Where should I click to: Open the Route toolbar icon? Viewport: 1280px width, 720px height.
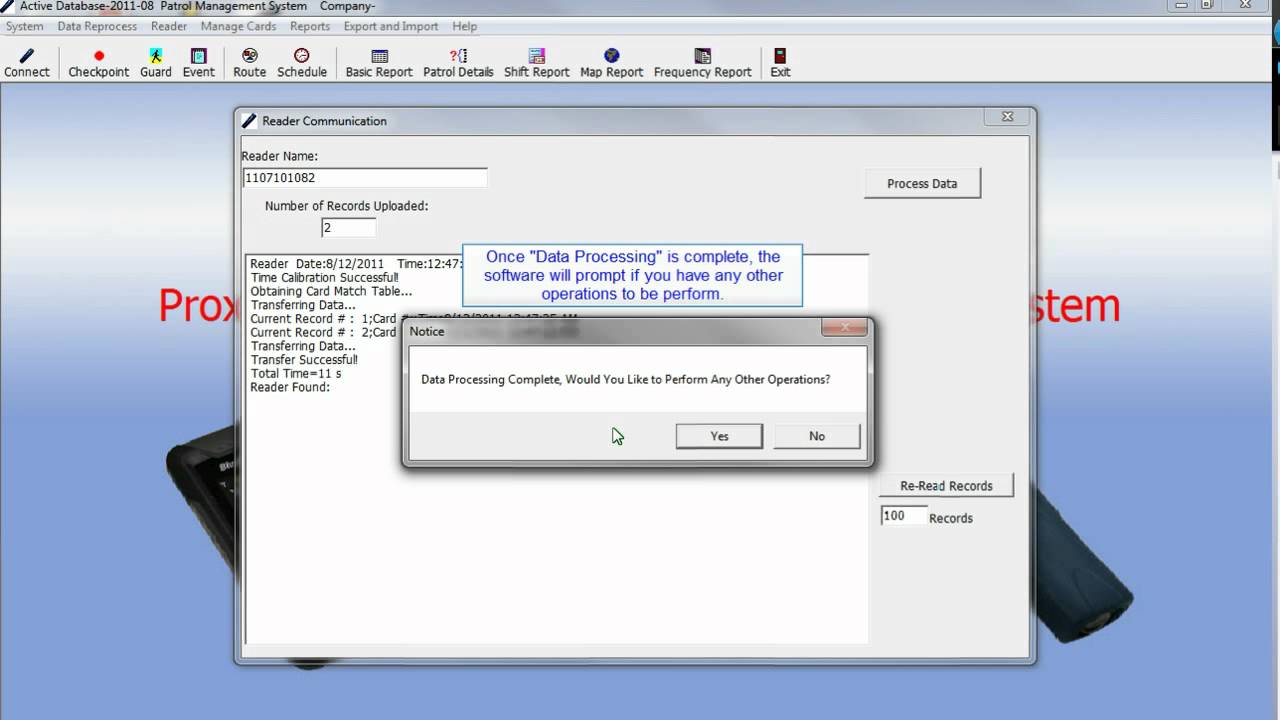(250, 63)
